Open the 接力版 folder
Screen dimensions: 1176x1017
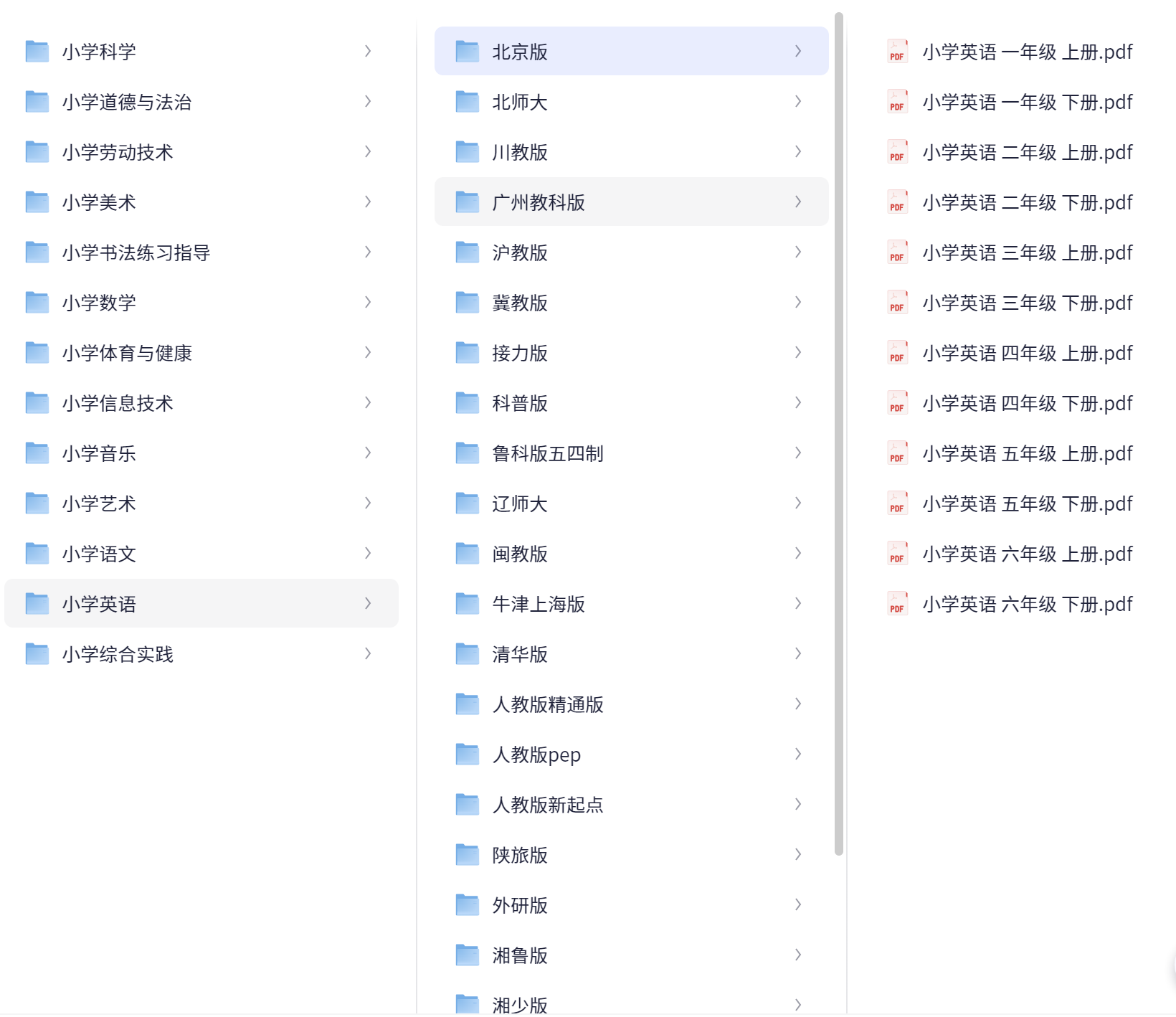632,352
